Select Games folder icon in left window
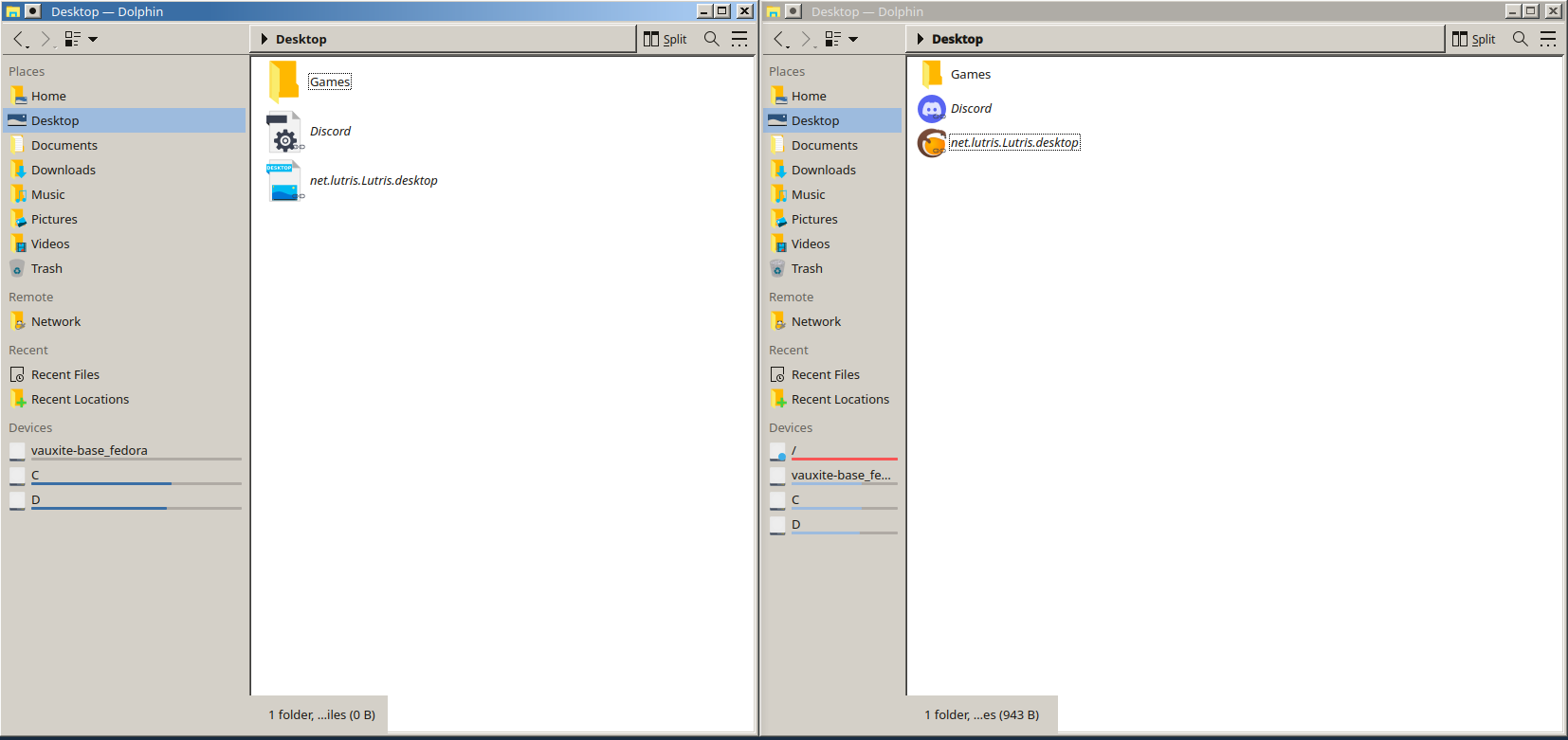Screen dimensions: 1568x740 [283, 81]
